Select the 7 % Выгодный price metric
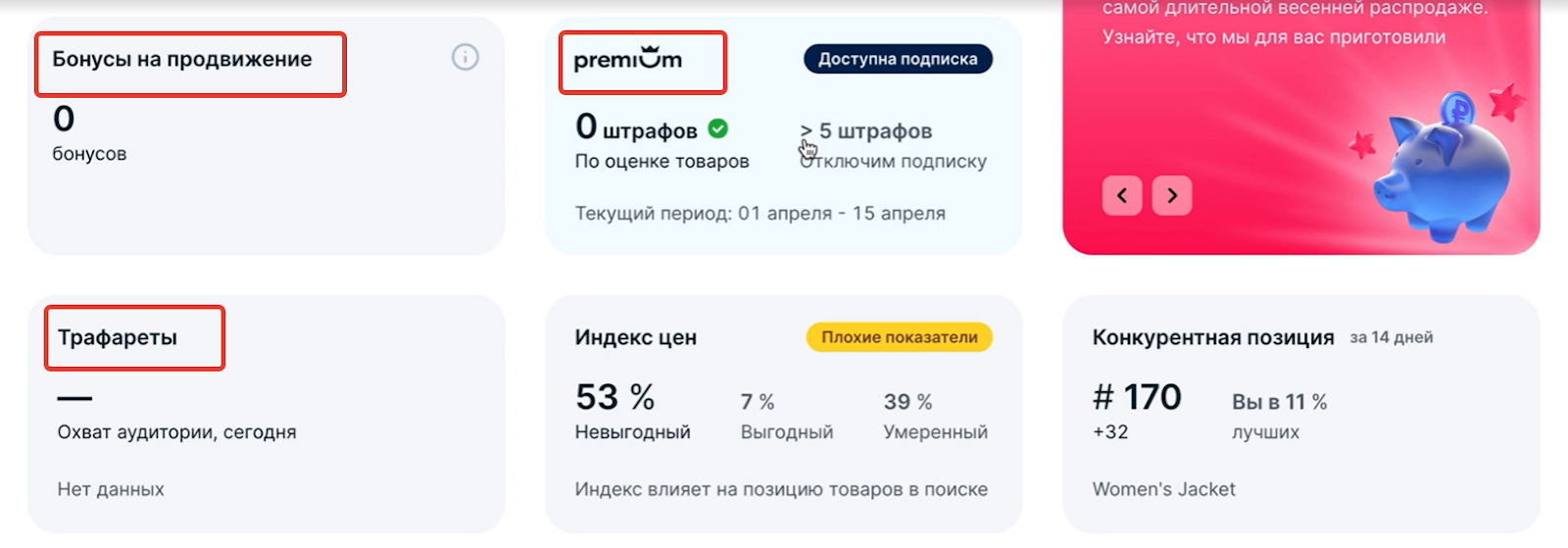This screenshot has height=548, width=1568. point(787,416)
